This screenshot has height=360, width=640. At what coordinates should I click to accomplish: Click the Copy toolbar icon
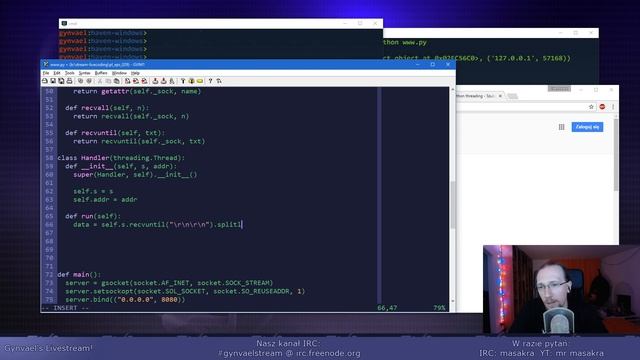(108, 81)
